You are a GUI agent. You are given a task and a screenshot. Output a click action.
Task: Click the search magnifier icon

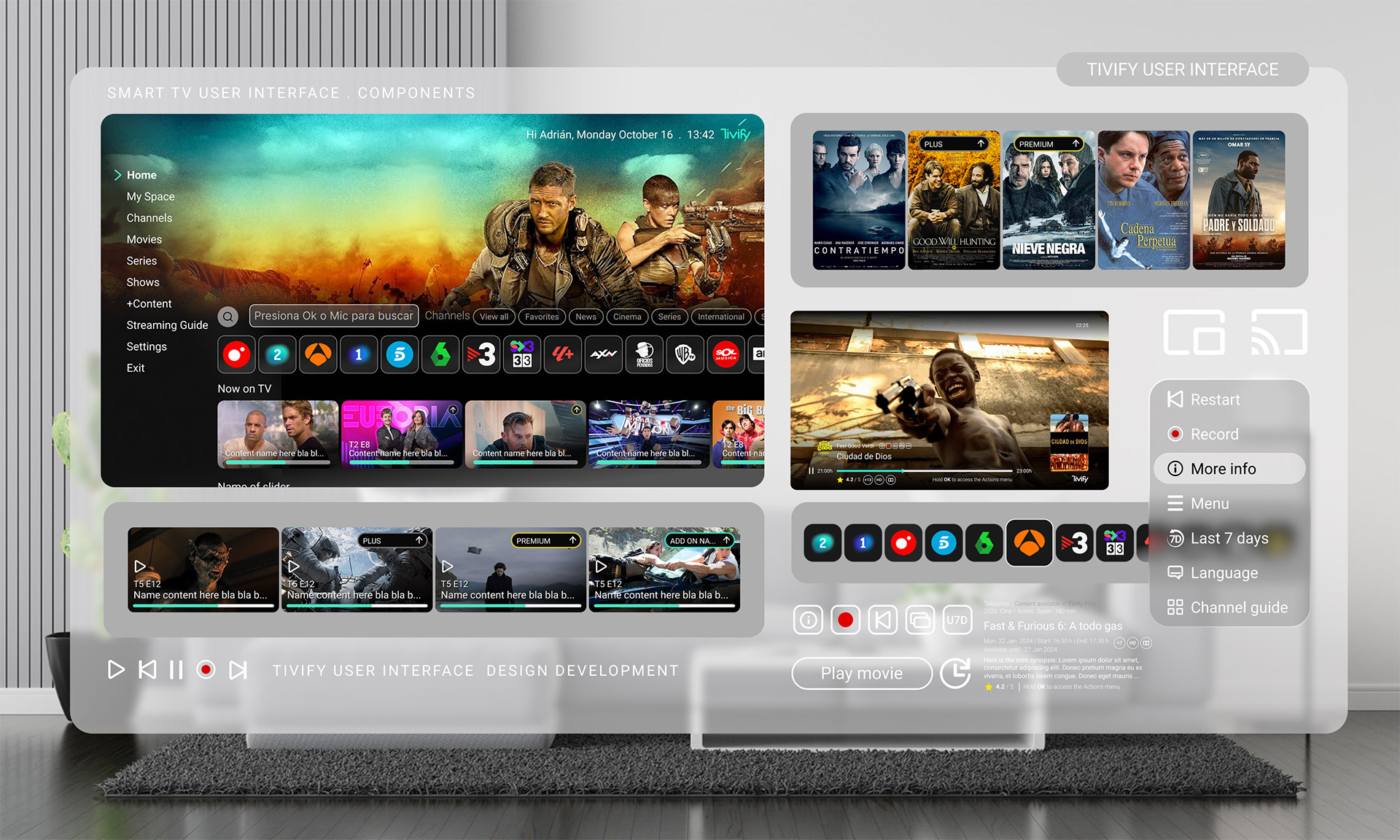[x=228, y=316]
